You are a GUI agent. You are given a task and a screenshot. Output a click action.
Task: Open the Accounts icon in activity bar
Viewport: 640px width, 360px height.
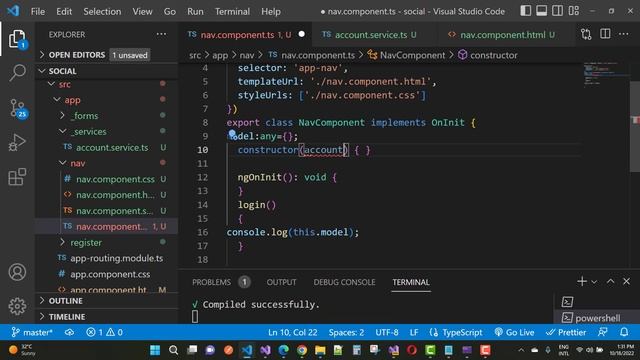click(x=17, y=272)
